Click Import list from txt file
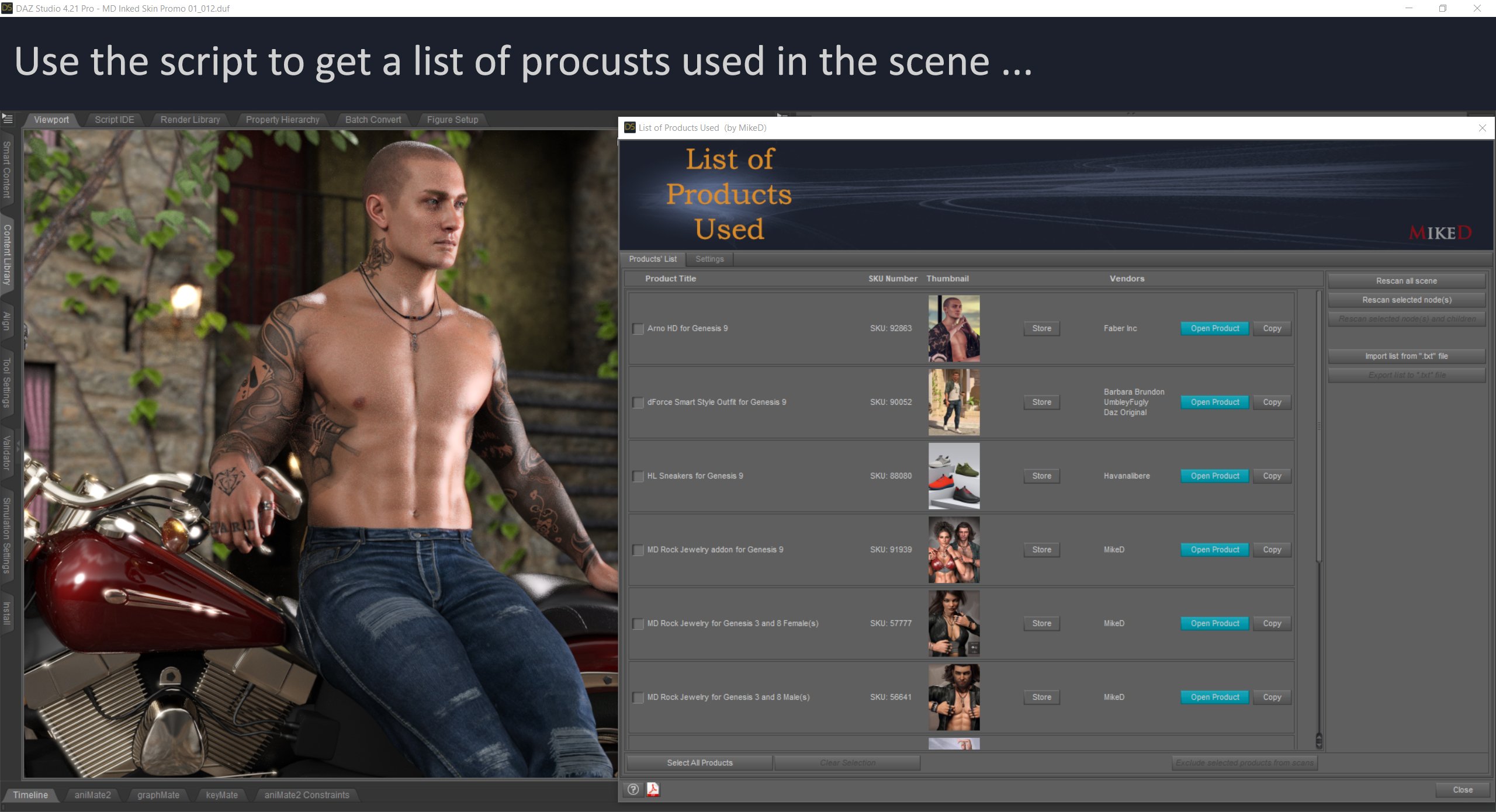 click(1406, 355)
